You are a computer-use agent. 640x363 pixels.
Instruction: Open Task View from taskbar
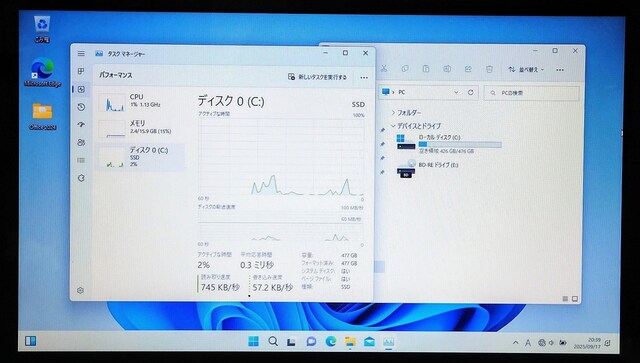(291, 342)
